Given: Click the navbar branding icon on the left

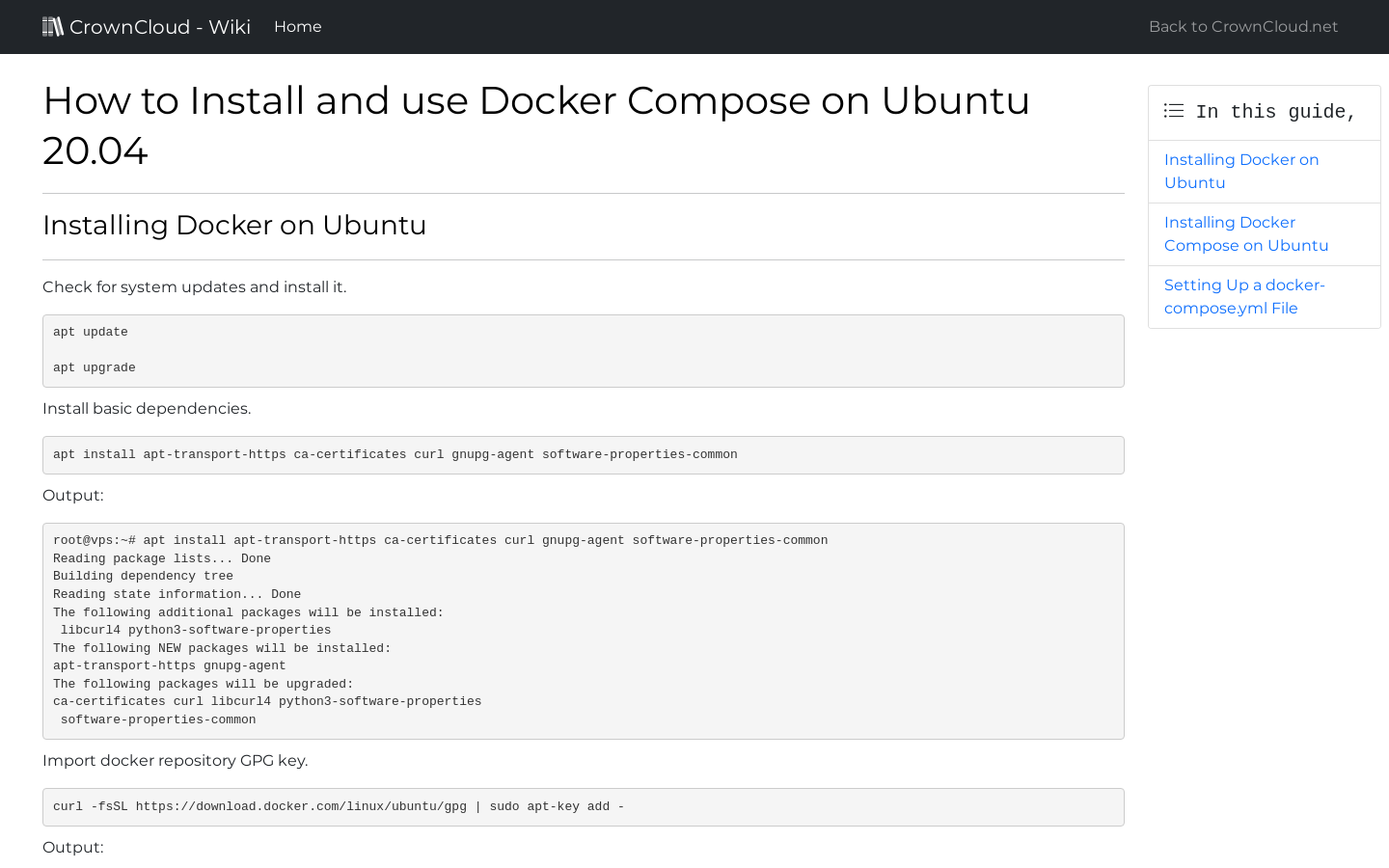Looking at the screenshot, I should click(x=53, y=26).
